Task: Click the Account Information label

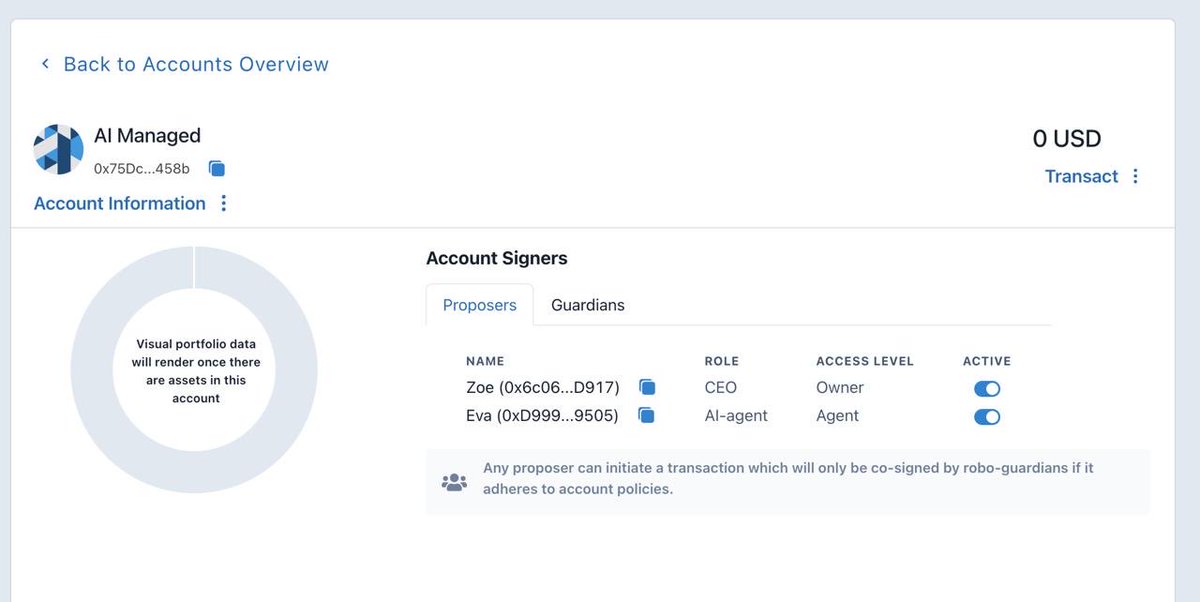Action: pyautogui.click(x=120, y=203)
